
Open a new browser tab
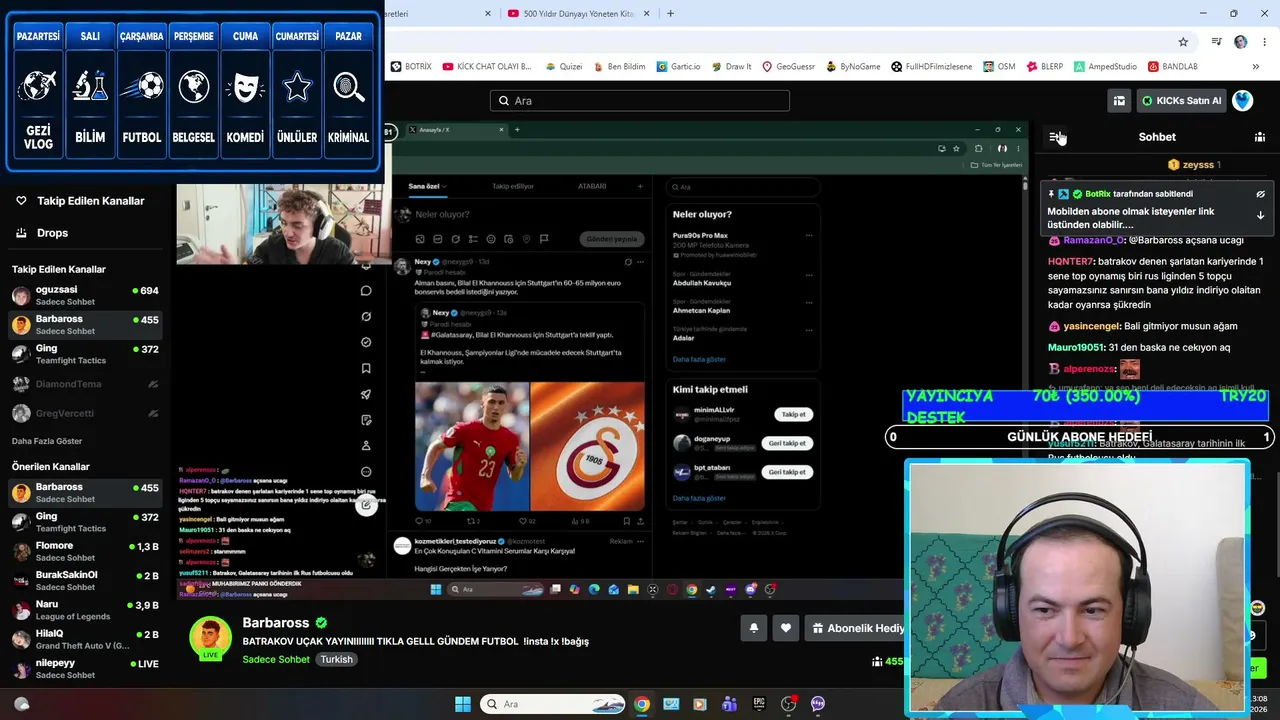[670, 13]
